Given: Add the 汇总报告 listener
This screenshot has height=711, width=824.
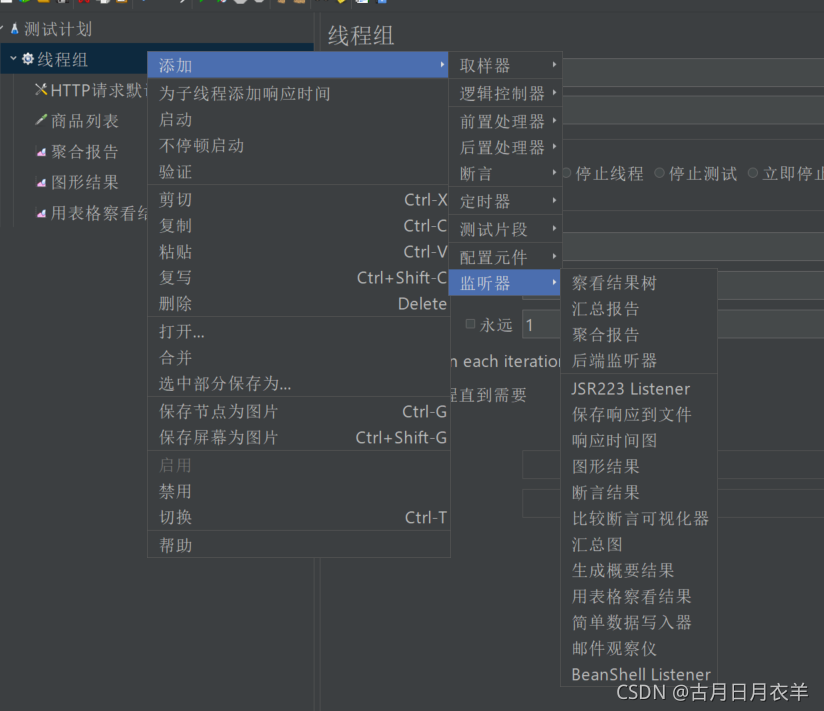Looking at the screenshot, I should 639,308.
